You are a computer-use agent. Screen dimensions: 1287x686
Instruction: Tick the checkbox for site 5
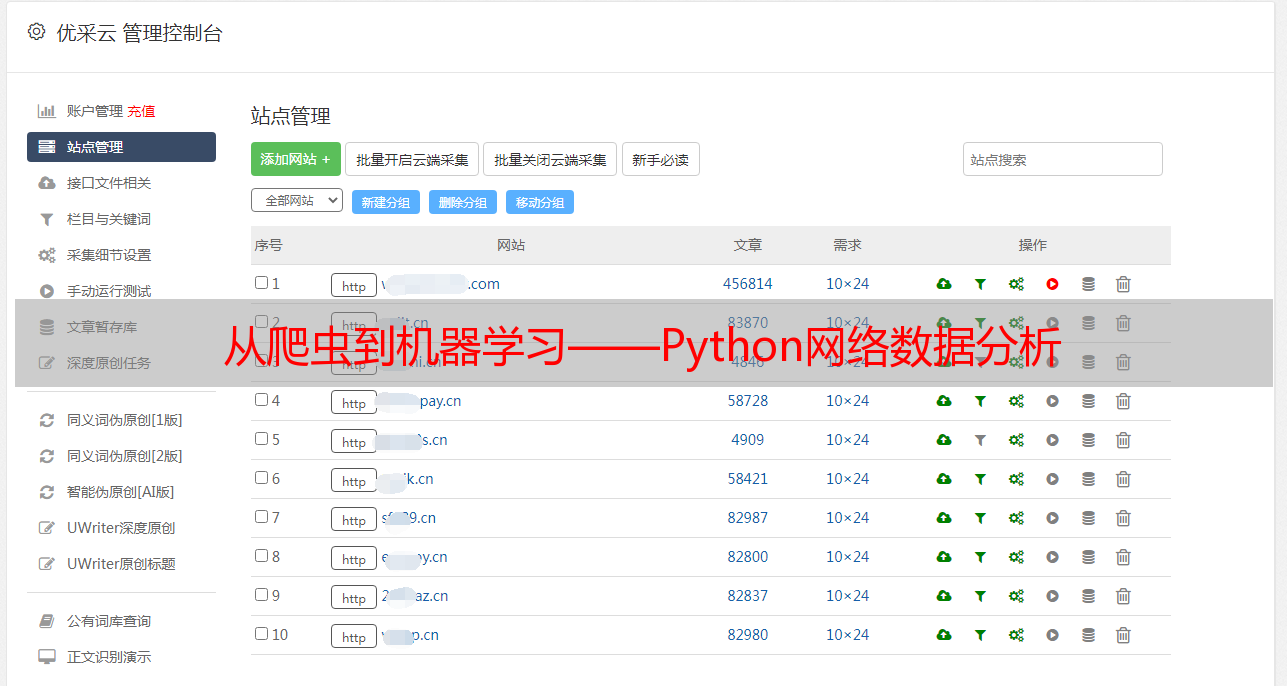[261, 439]
